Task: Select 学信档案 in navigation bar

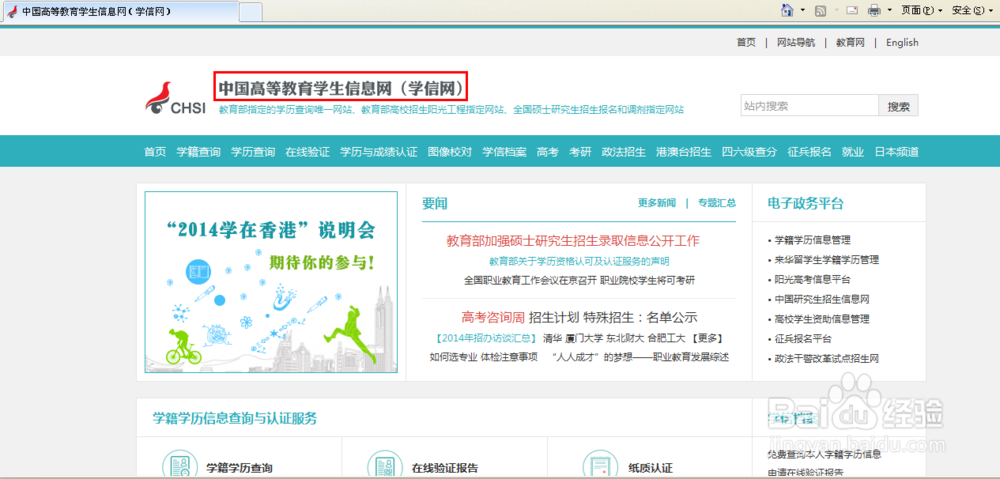Action: (504, 152)
